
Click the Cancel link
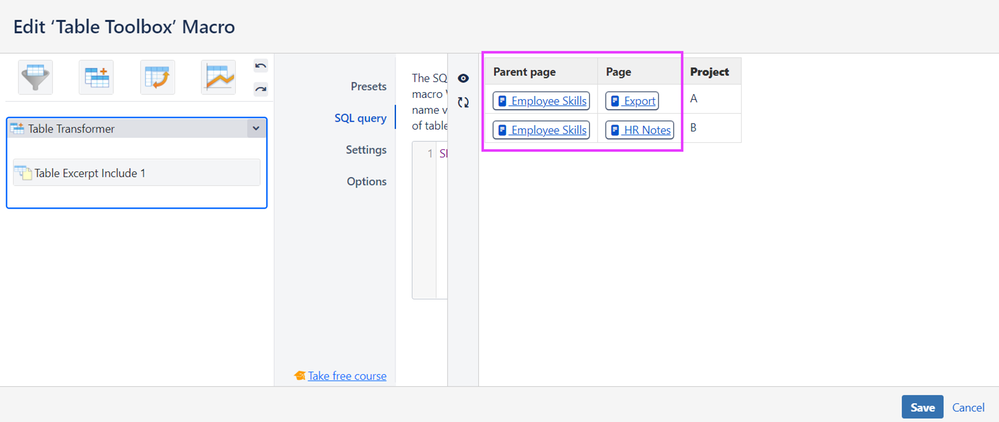pos(968,407)
